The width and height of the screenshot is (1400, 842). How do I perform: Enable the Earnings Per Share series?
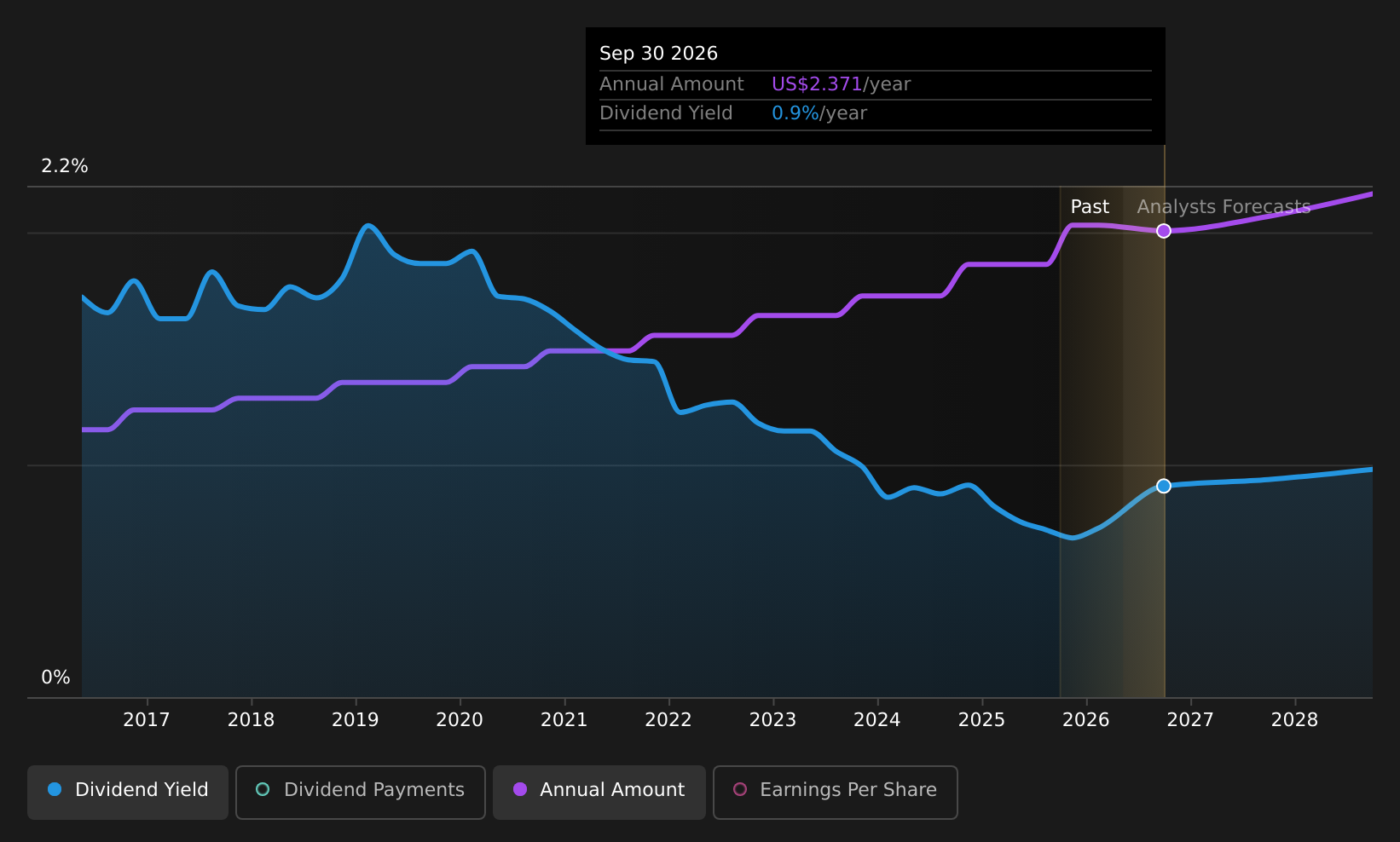pos(836,793)
